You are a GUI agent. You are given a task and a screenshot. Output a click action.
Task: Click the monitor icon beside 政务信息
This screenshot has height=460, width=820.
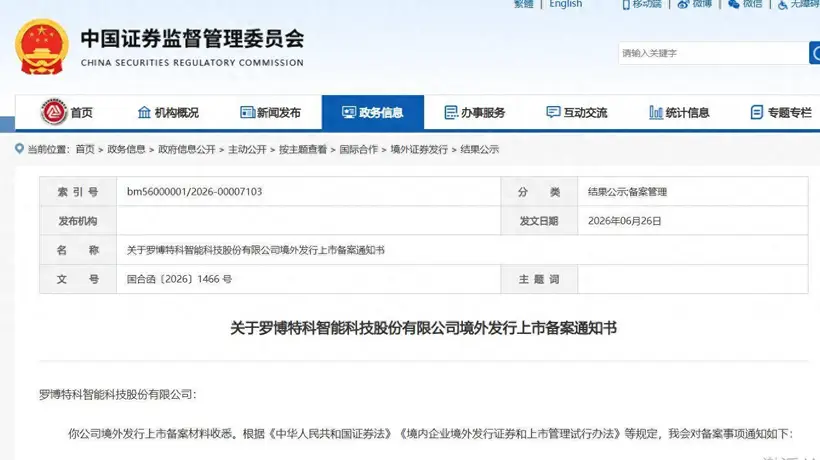(349, 112)
